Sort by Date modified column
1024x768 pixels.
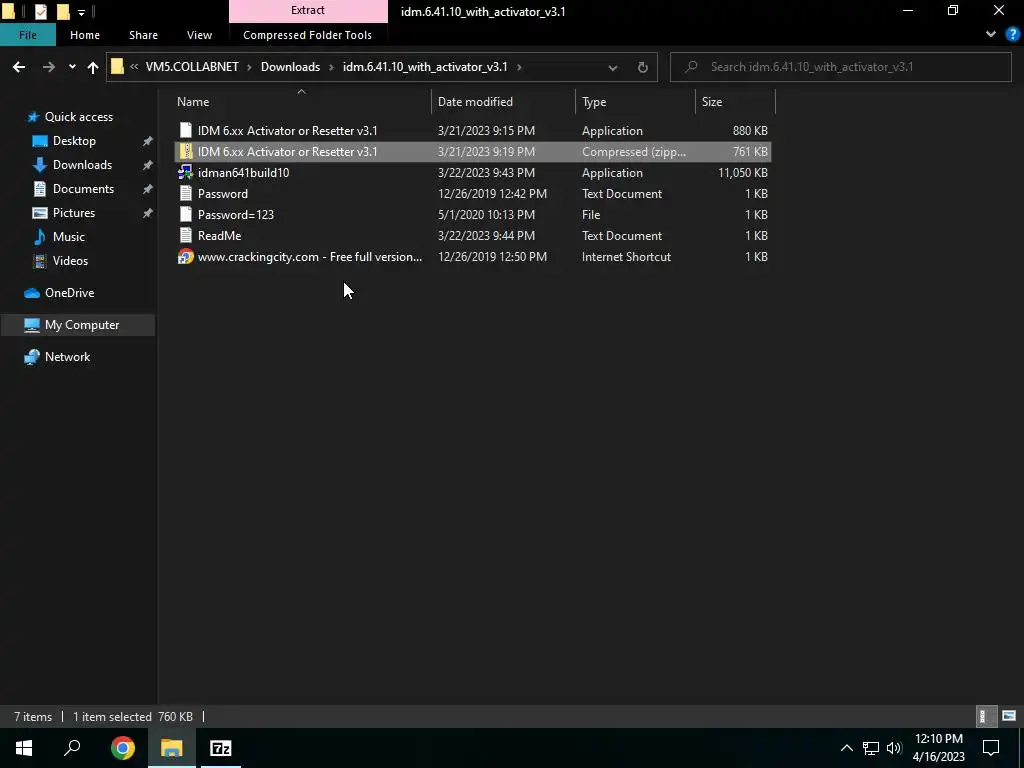coord(475,102)
